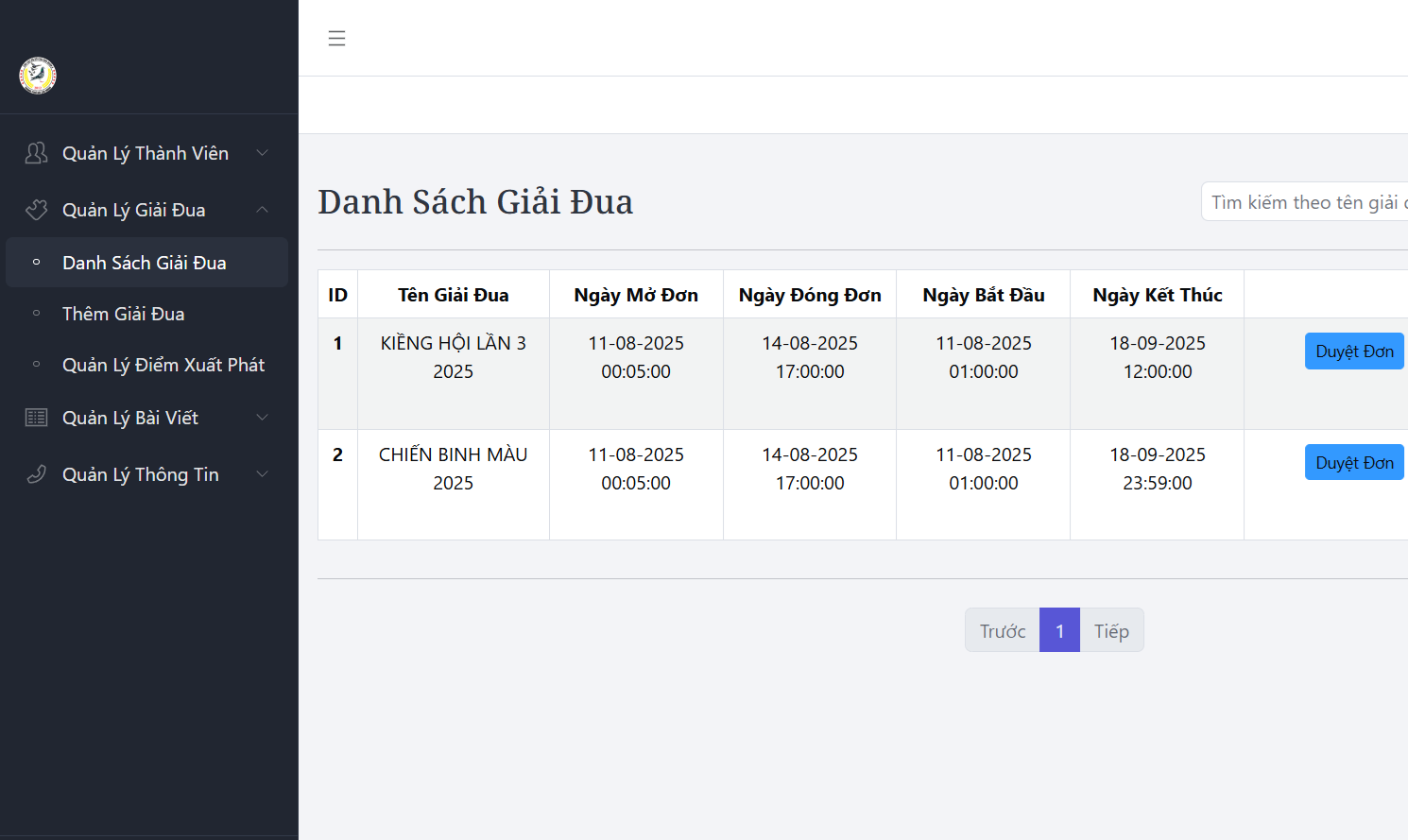Go to next page with Tiếp

click(1111, 630)
